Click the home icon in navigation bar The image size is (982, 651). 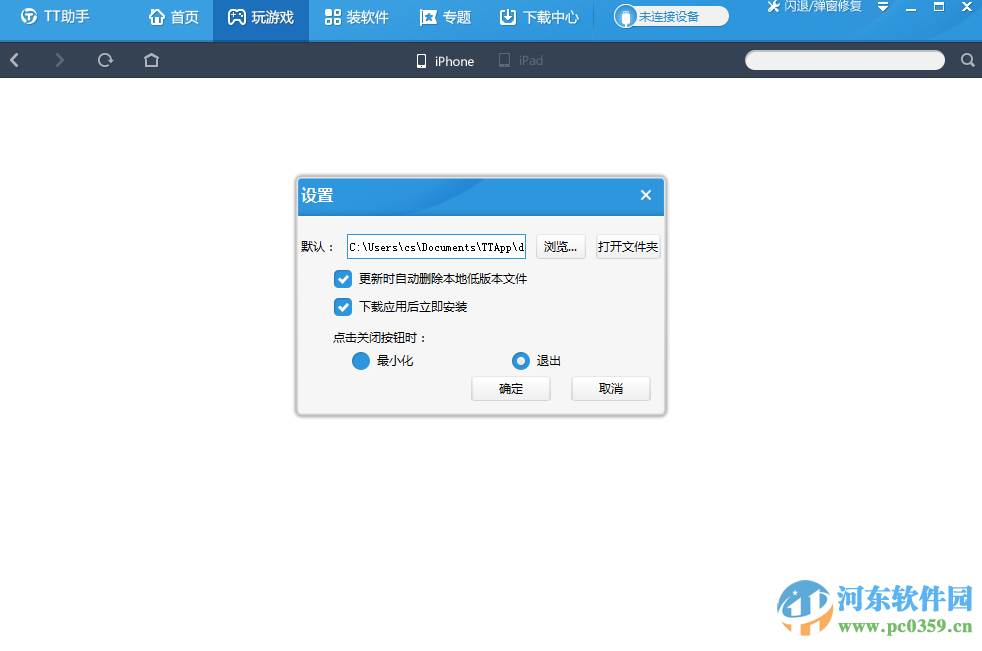click(x=150, y=60)
